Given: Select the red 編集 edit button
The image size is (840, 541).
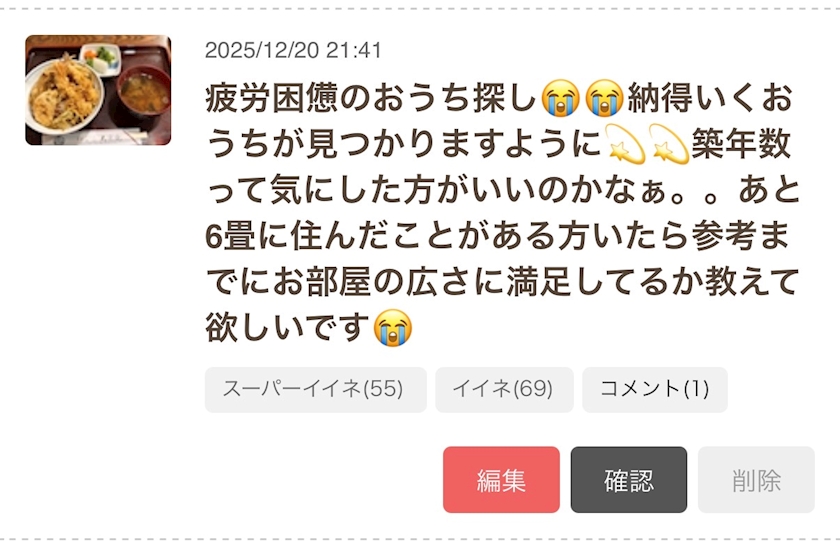Looking at the screenshot, I should tap(501, 479).
